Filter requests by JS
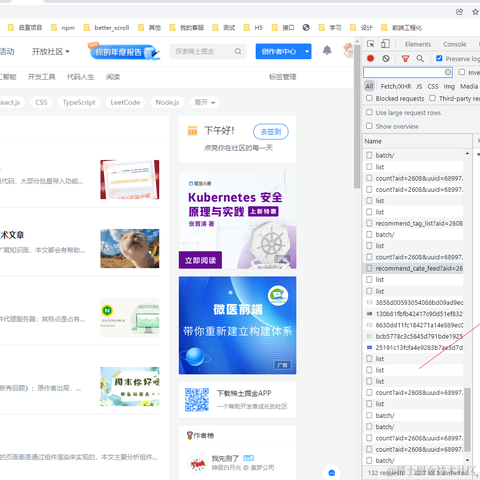Image resolution: width=480 pixels, height=480 pixels. (419, 86)
